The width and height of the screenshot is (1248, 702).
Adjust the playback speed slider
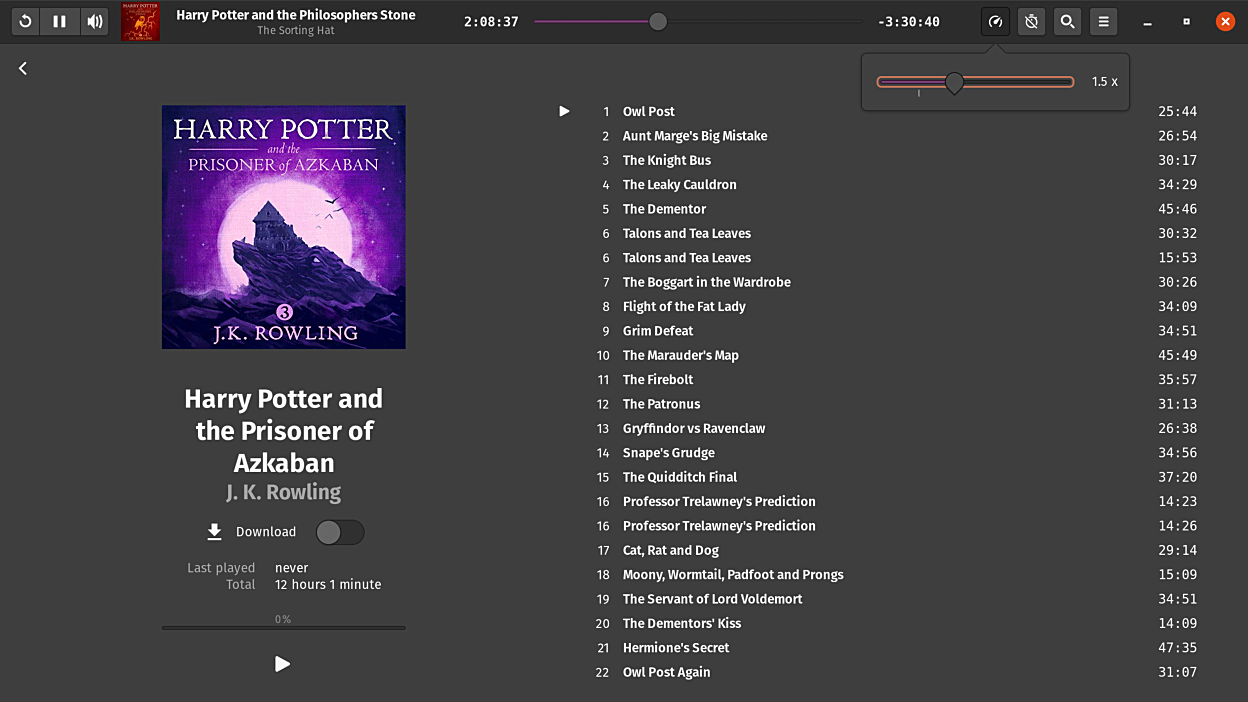tap(954, 82)
